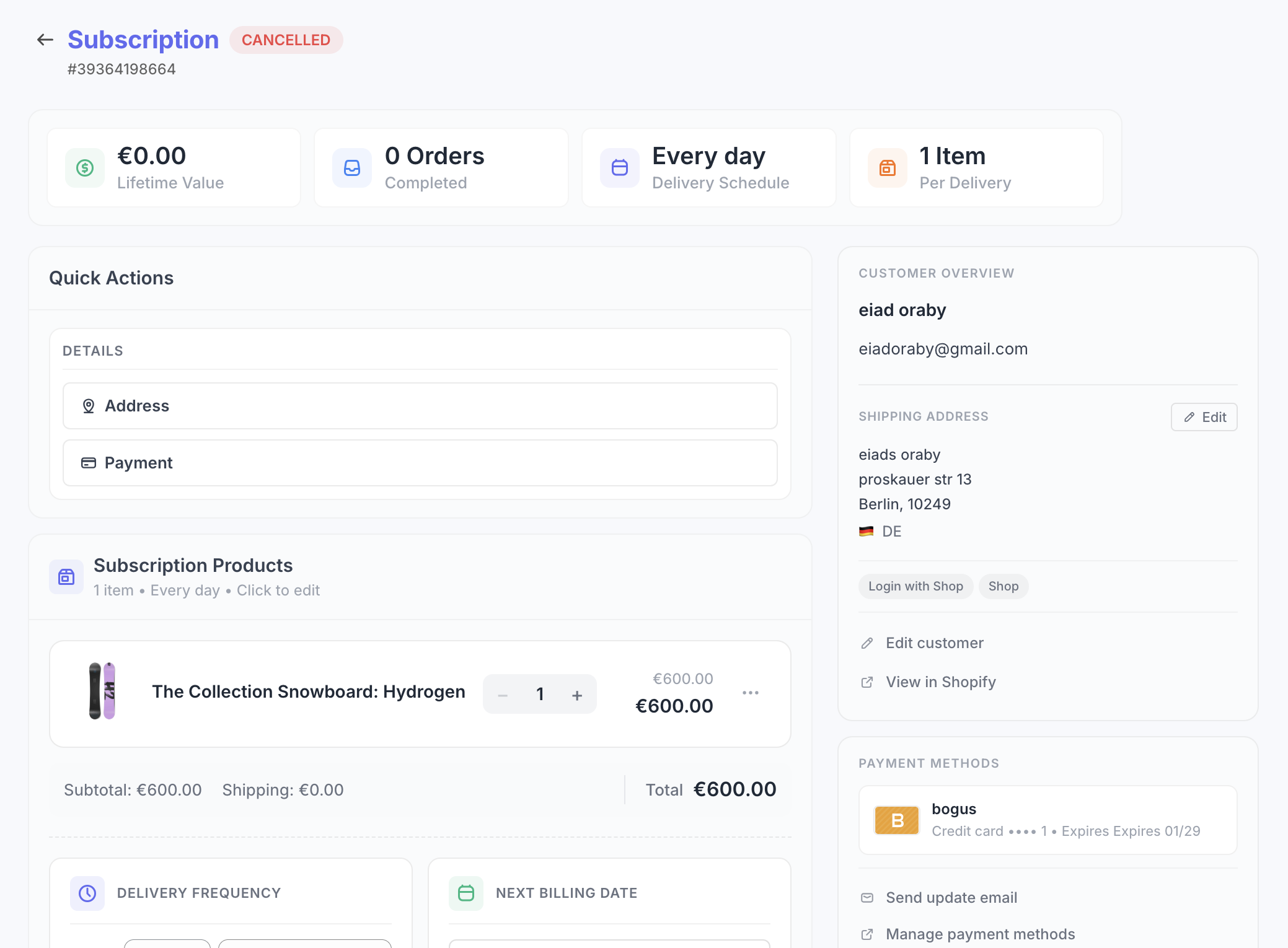Click the orange Per Delivery box icon
Screen dimensions: 1288x948
(x=888, y=168)
